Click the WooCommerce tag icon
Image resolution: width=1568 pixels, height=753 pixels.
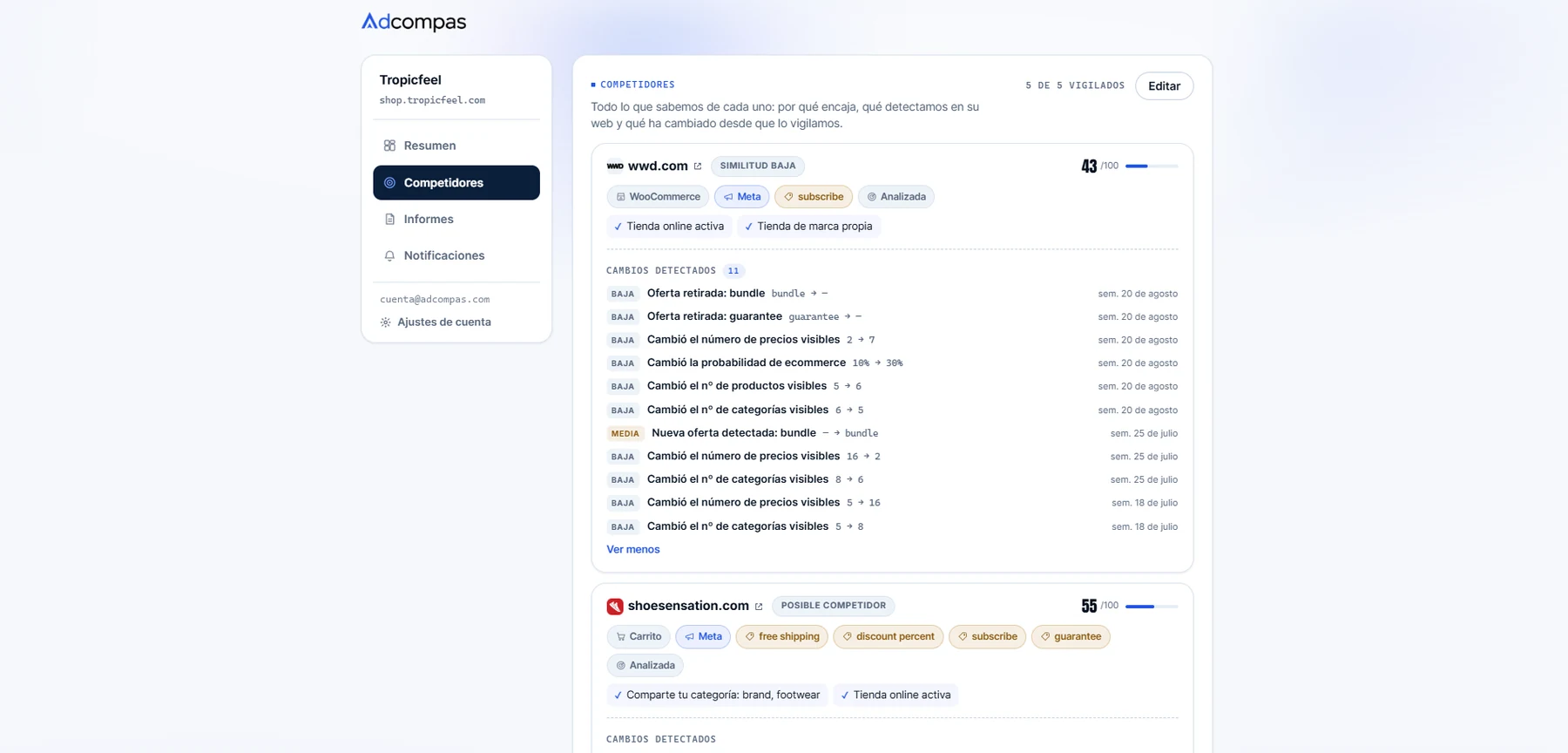620,197
